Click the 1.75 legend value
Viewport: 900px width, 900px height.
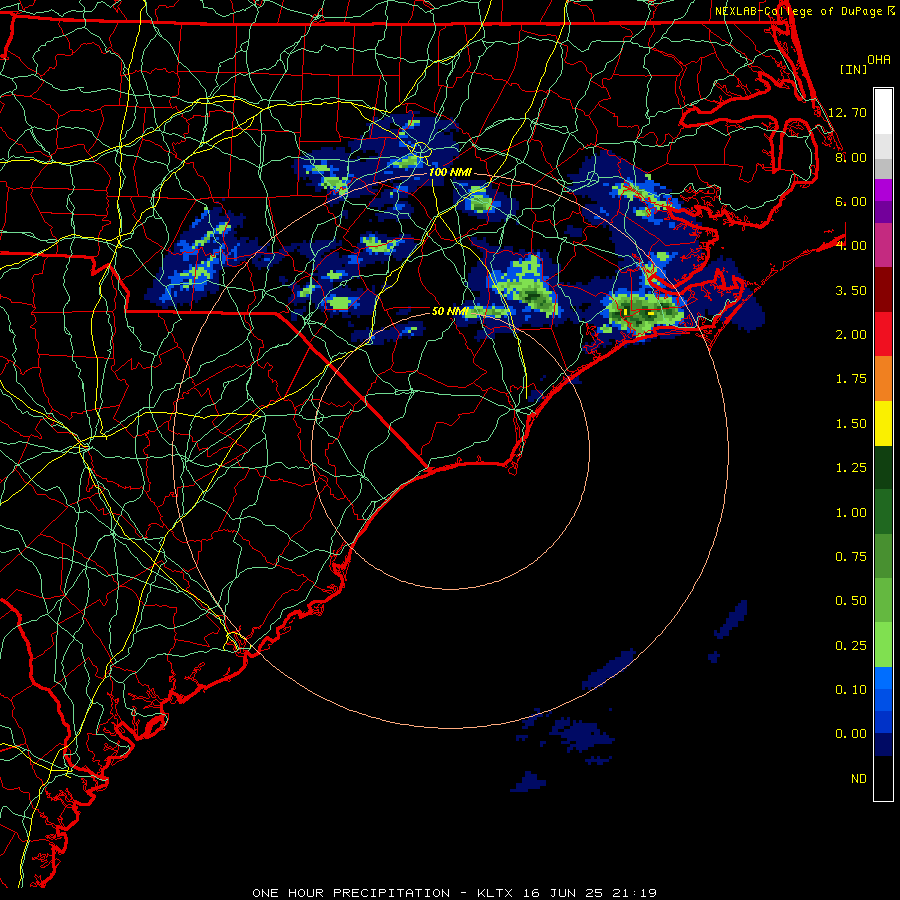point(851,379)
